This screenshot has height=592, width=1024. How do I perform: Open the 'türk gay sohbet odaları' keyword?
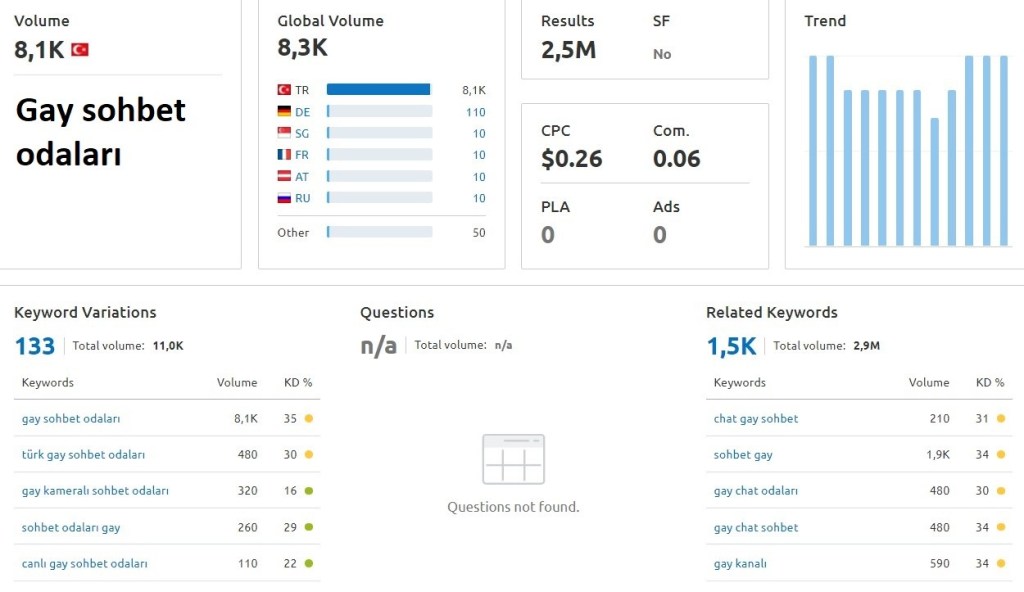(83, 455)
